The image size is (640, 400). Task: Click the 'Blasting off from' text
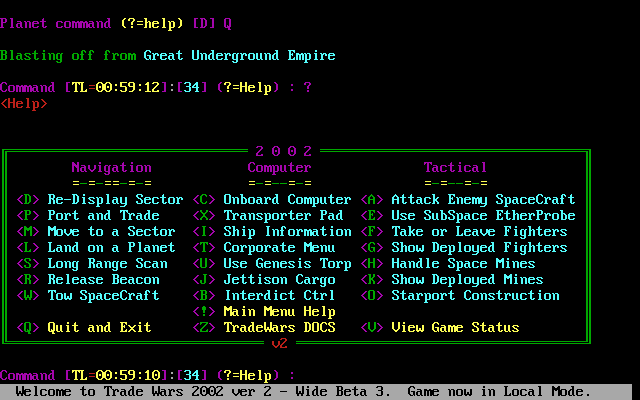pos(68,56)
